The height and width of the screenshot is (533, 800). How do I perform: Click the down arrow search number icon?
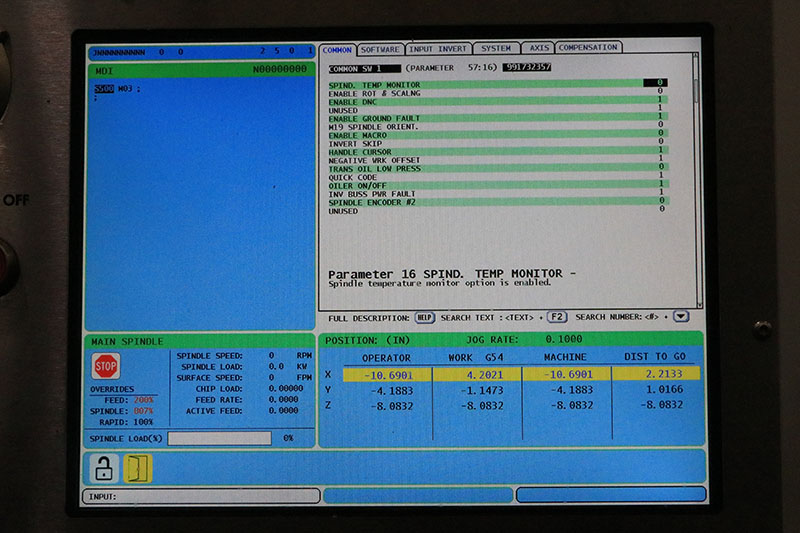pos(681,317)
